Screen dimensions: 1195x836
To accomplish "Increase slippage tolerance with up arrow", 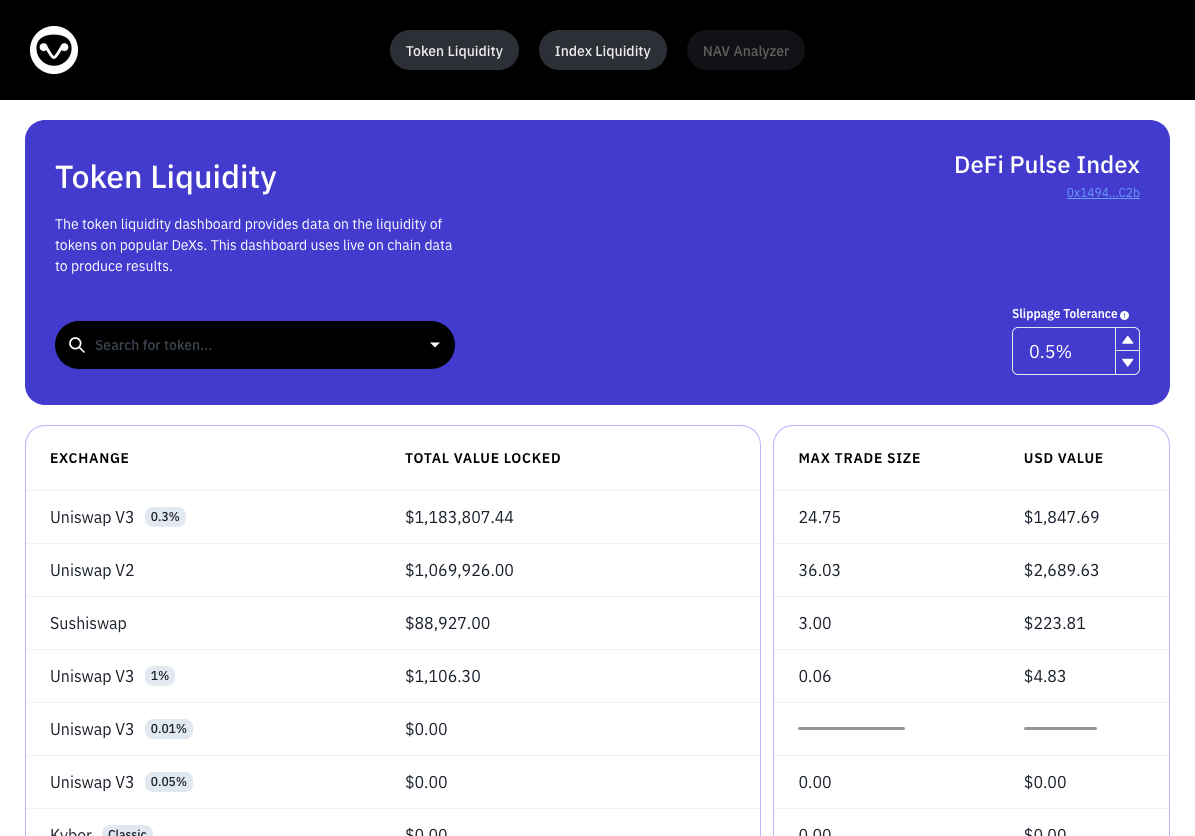I will [1127, 340].
